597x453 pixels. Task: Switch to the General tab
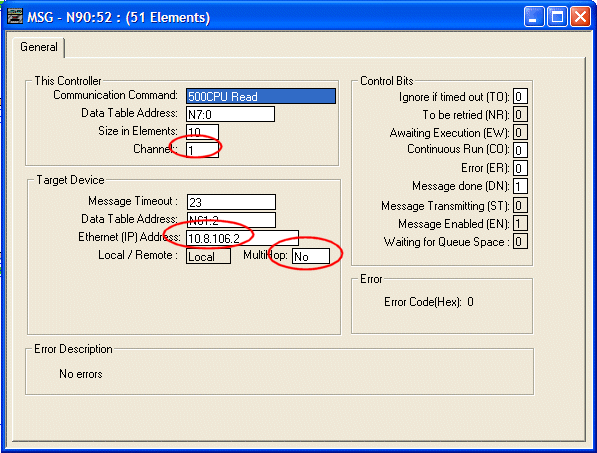click(x=39, y=47)
